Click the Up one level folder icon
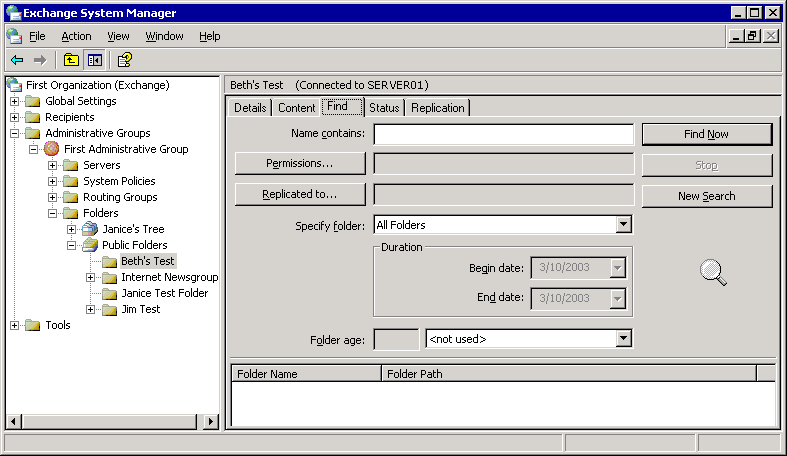This screenshot has height=456, width=787. 71,60
